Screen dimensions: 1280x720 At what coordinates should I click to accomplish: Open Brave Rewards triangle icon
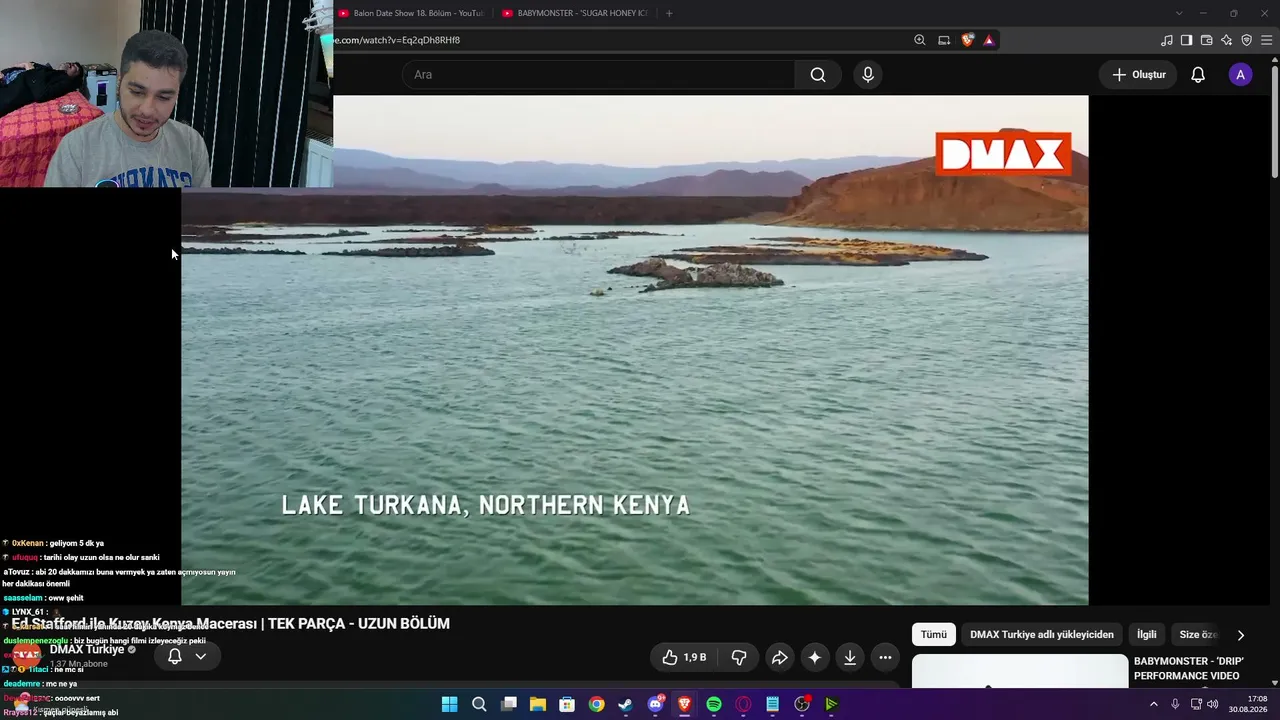coord(989,40)
